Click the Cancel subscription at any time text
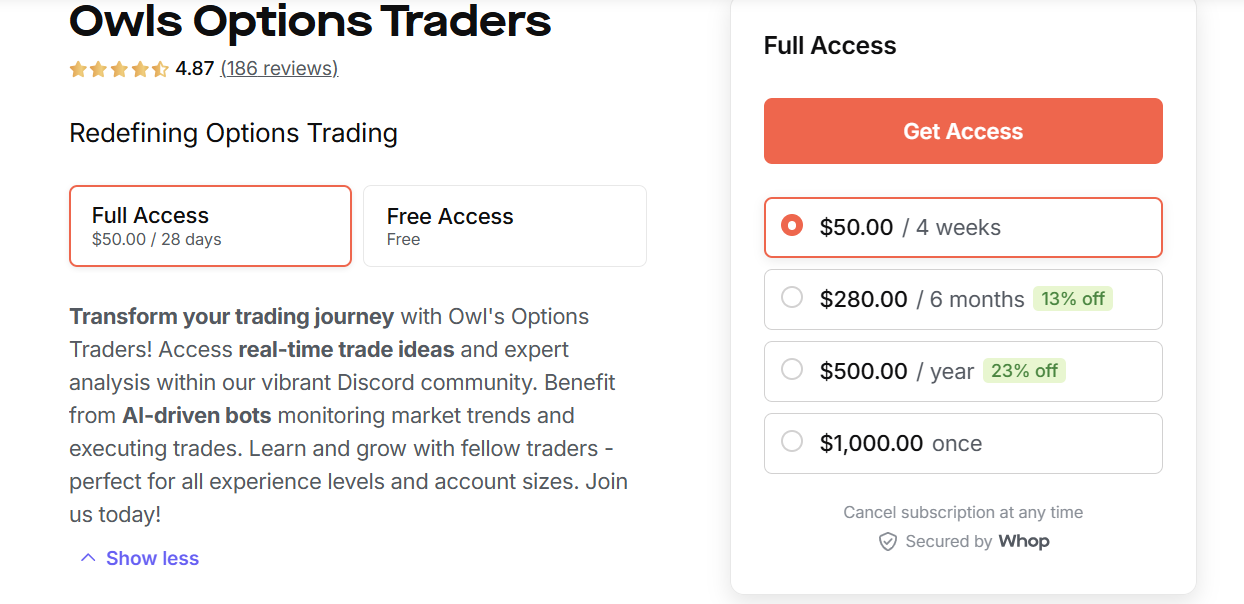The width and height of the screenshot is (1244, 604). [962, 511]
